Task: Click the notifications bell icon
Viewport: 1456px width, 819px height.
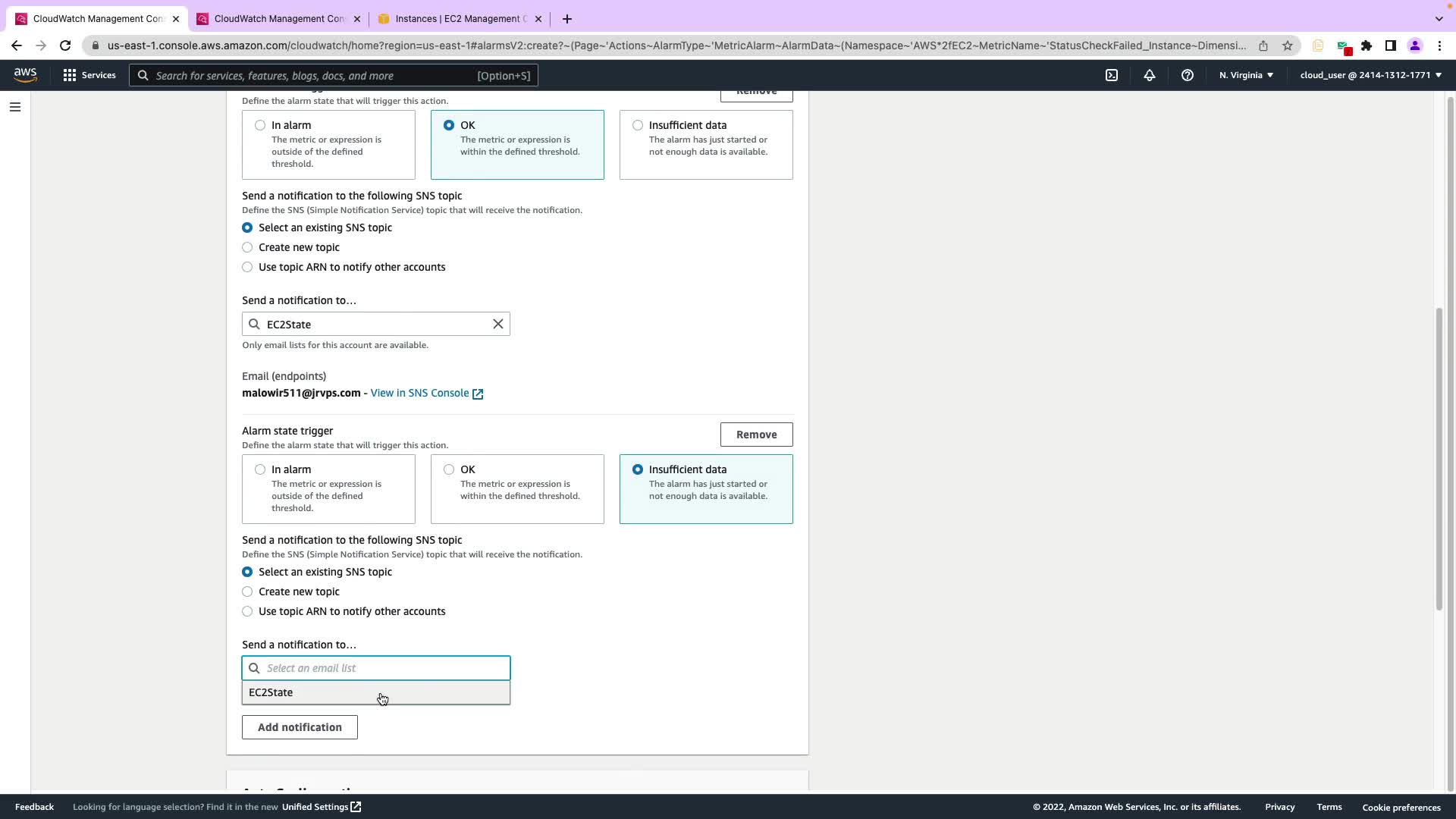Action: click(1150, 75)
